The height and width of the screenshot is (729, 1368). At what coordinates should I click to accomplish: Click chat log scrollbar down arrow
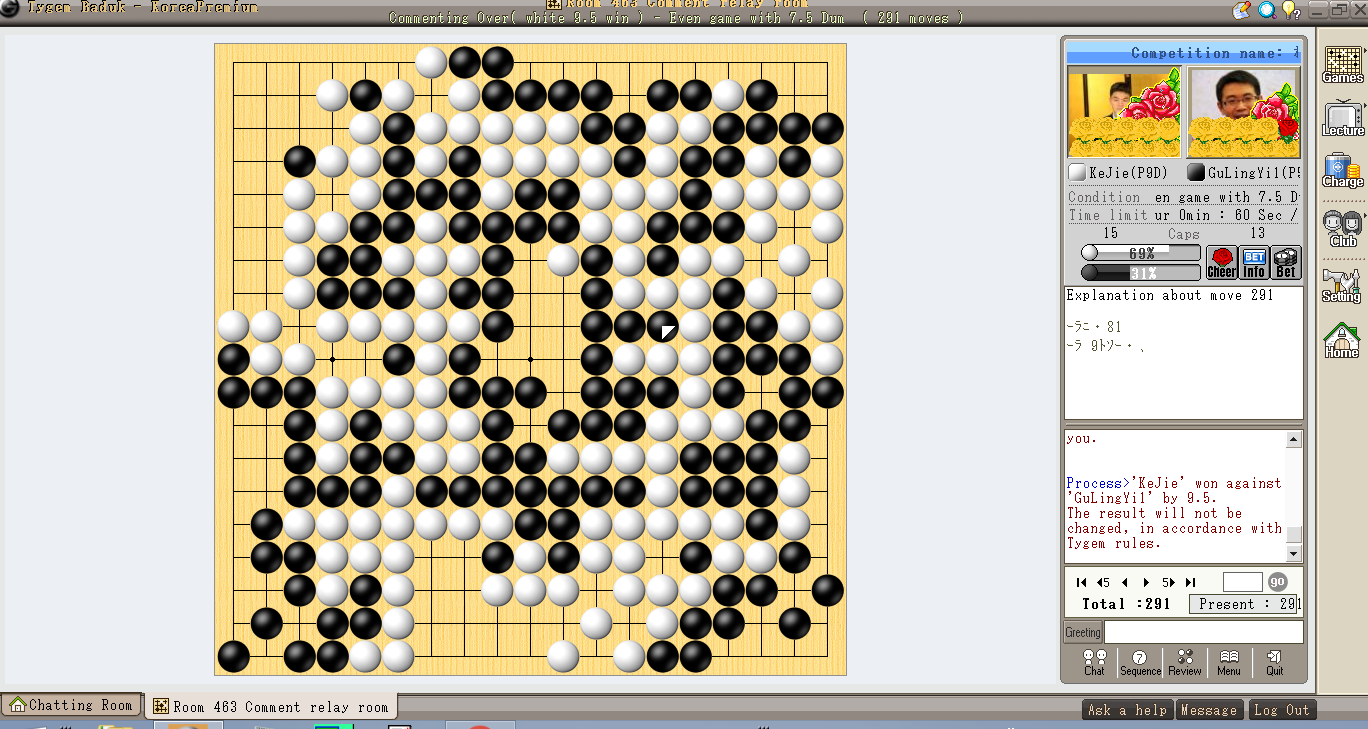coord(1294,554)
